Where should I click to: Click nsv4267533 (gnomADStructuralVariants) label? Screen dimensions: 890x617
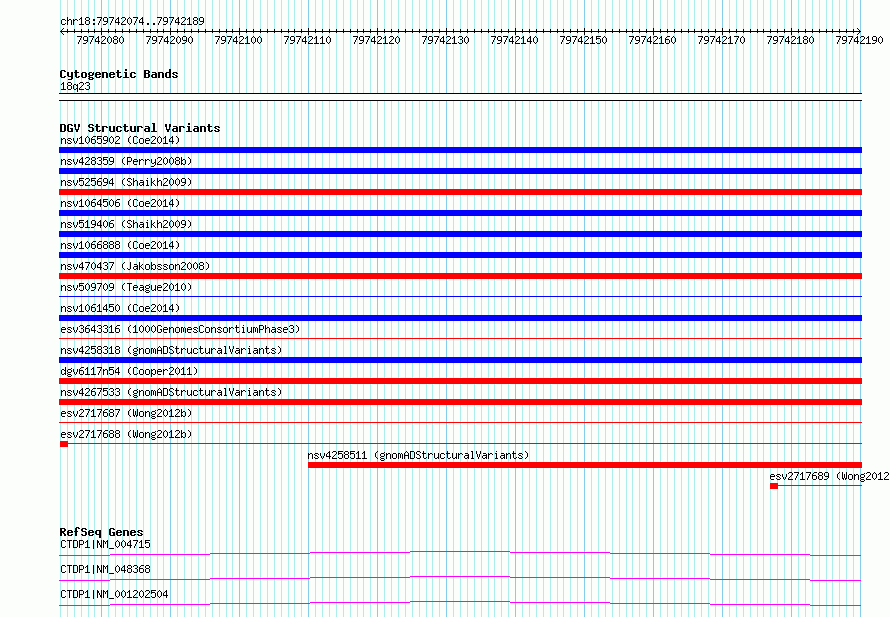click(171, 392)
